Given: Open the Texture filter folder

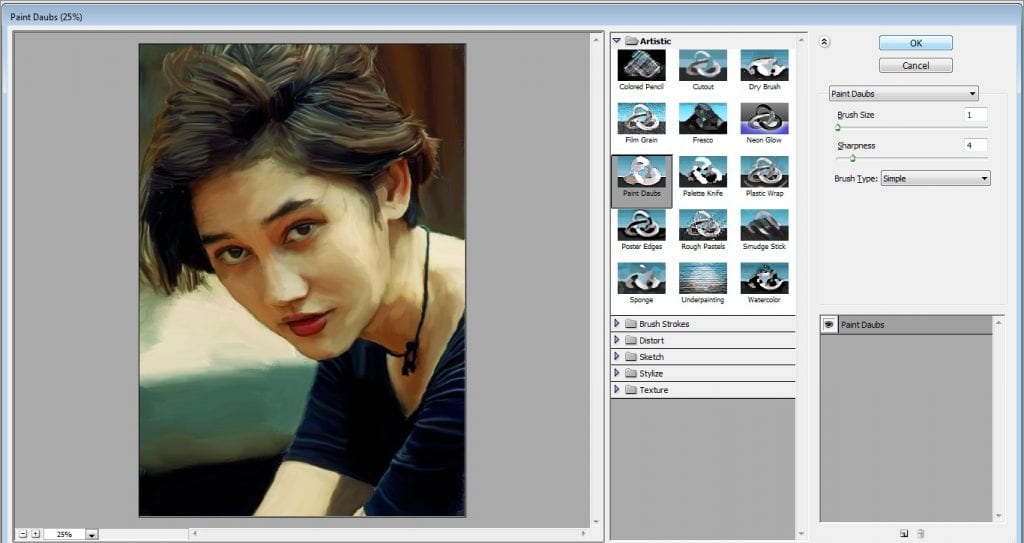Looking at the screenshot, I should (653, 390).
